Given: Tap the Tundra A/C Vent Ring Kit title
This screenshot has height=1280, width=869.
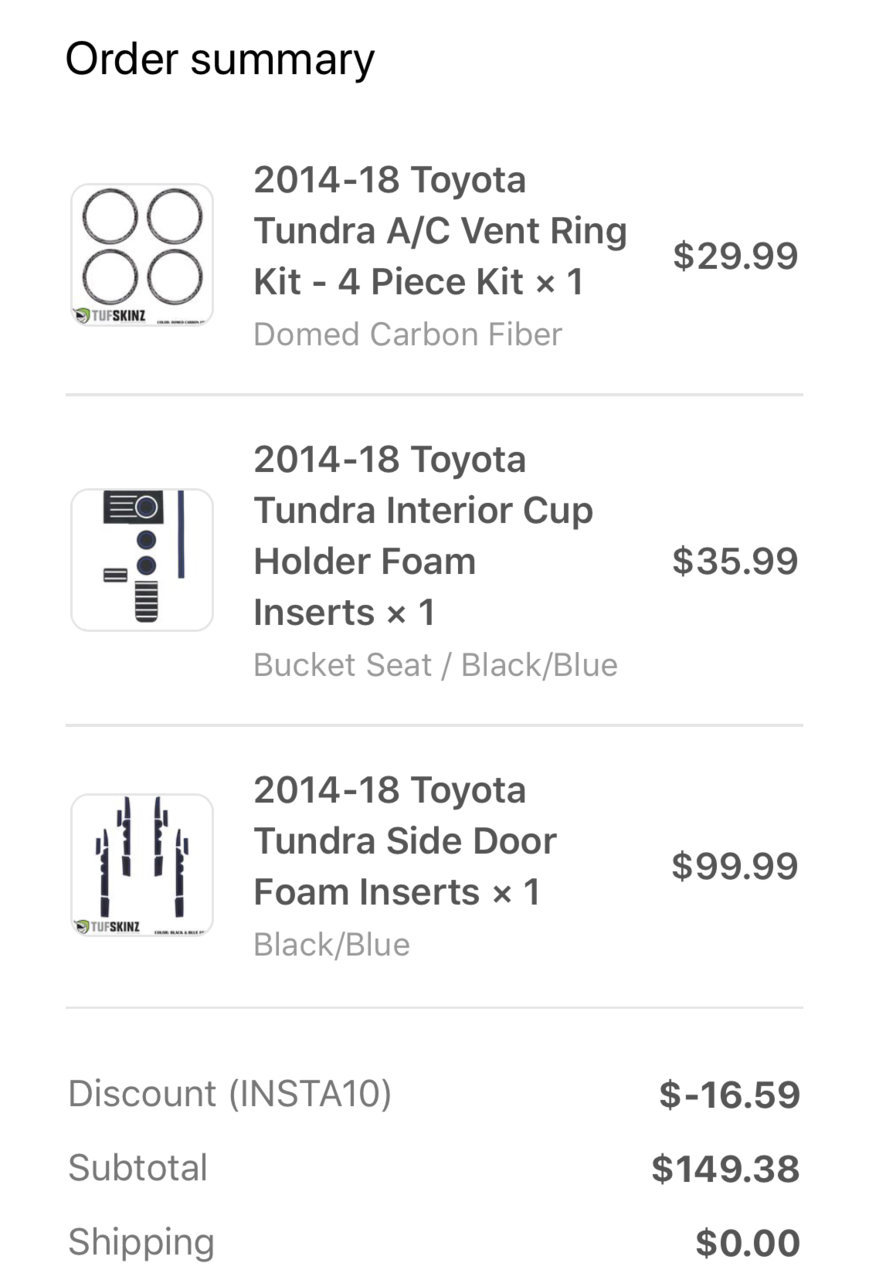Looking at the screenshot, I should 440,231.
